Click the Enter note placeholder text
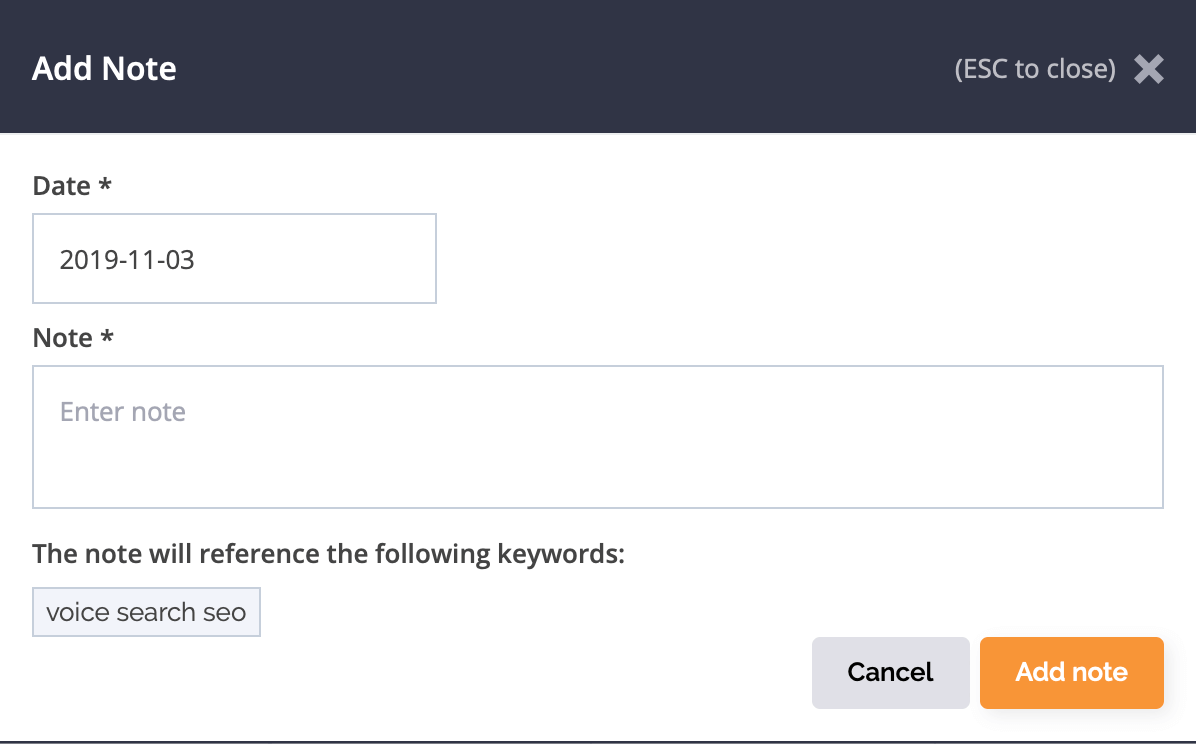 click(123, 412)
